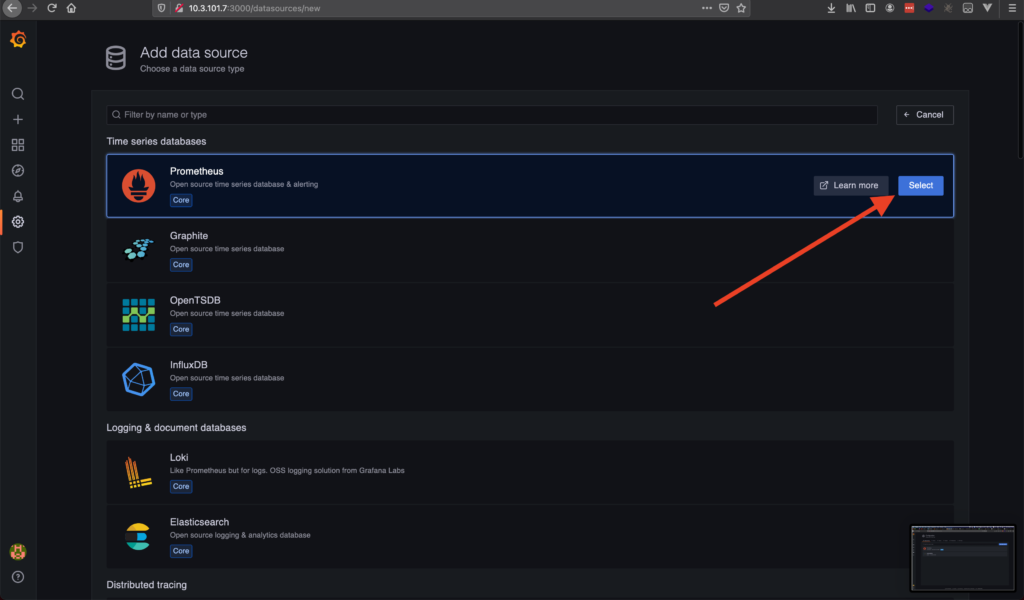Open Dashboards via the four-squares sidebar icon
The width and height of the screenshot is (1024, 600).
(x=18, y=145)
